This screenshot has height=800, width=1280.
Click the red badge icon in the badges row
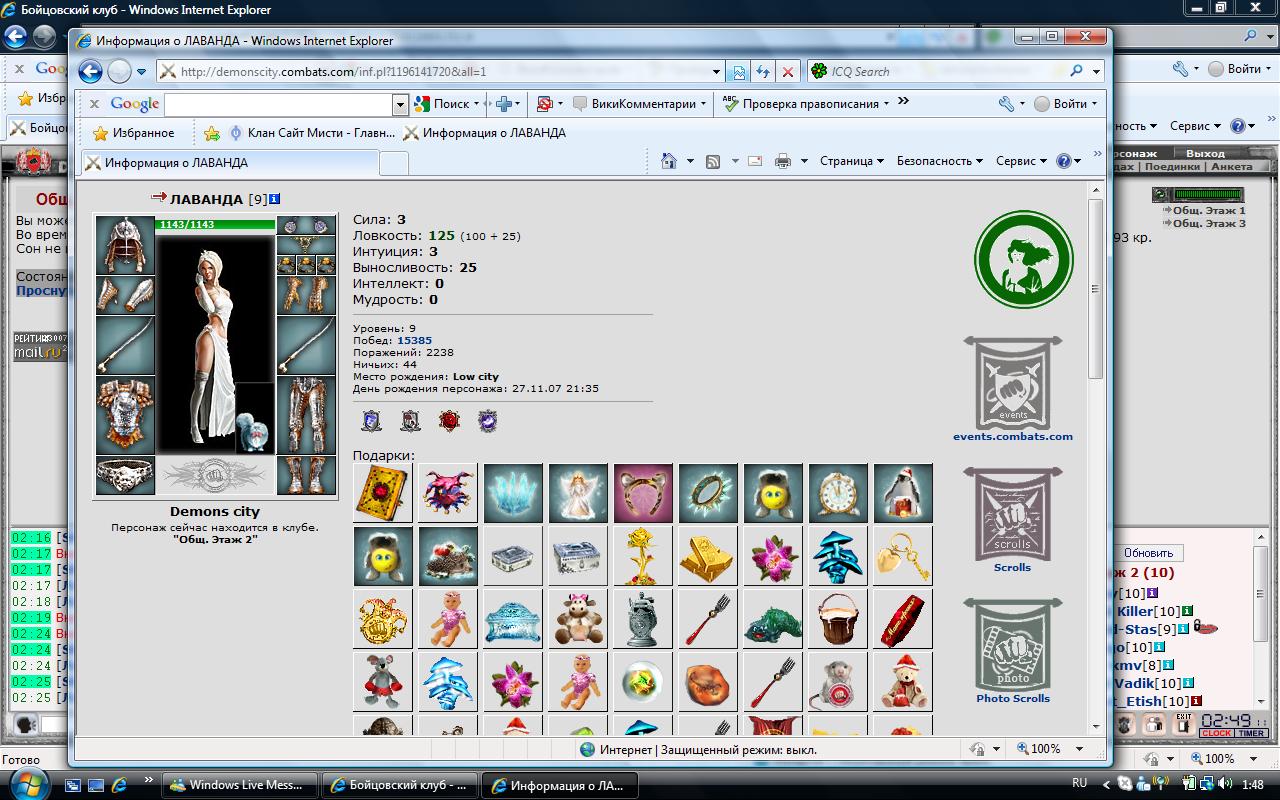tap(449, 421)
